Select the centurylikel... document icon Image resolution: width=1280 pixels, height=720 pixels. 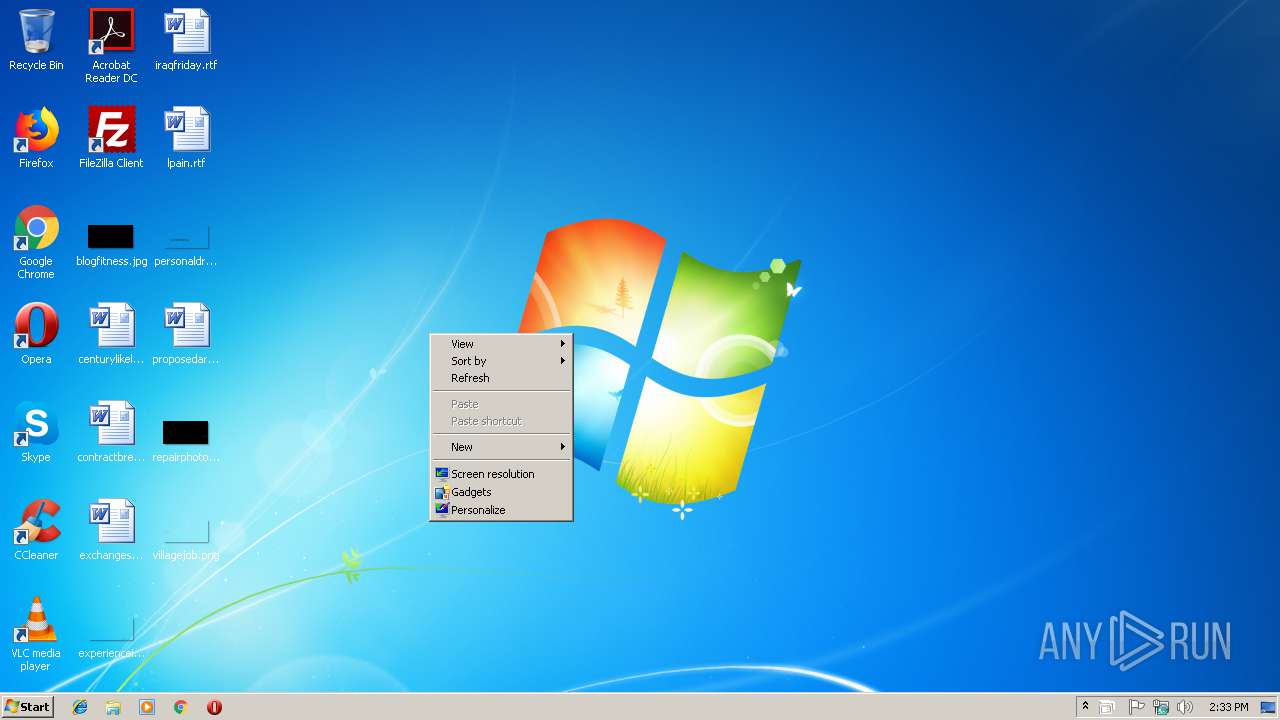click(111, 334)
